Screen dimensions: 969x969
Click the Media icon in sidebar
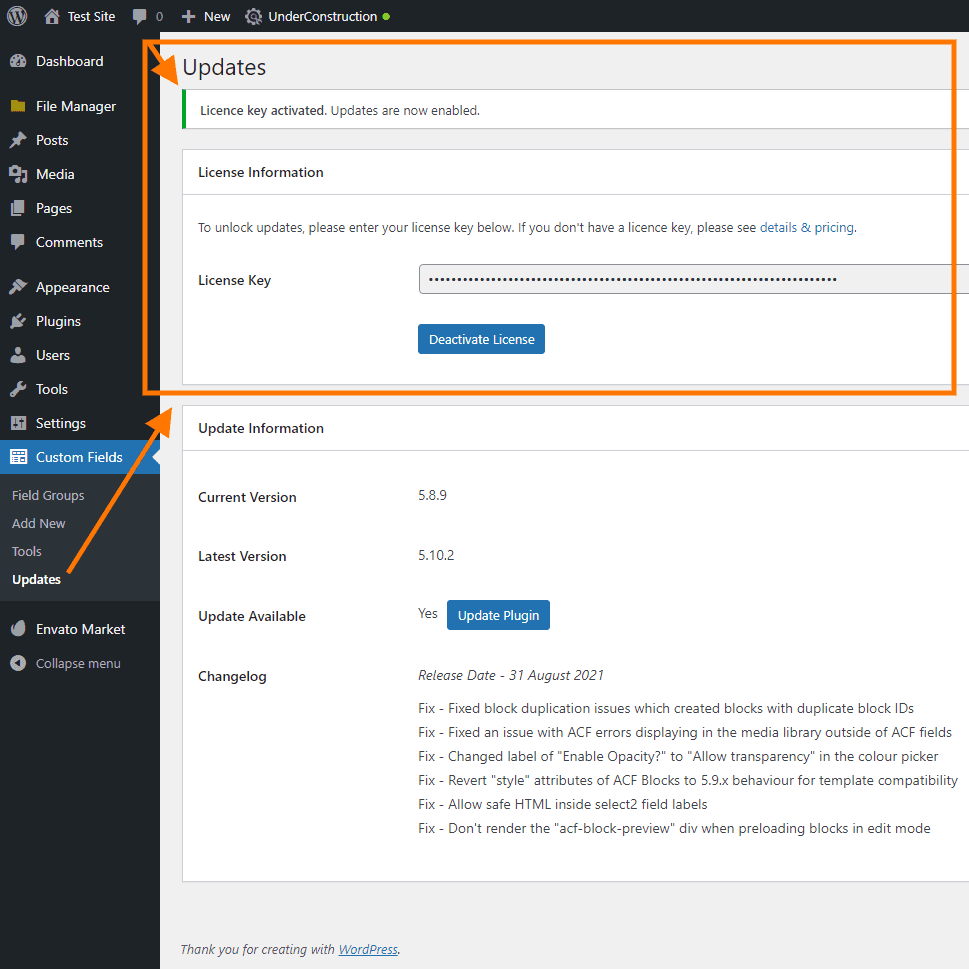point(19,174)
